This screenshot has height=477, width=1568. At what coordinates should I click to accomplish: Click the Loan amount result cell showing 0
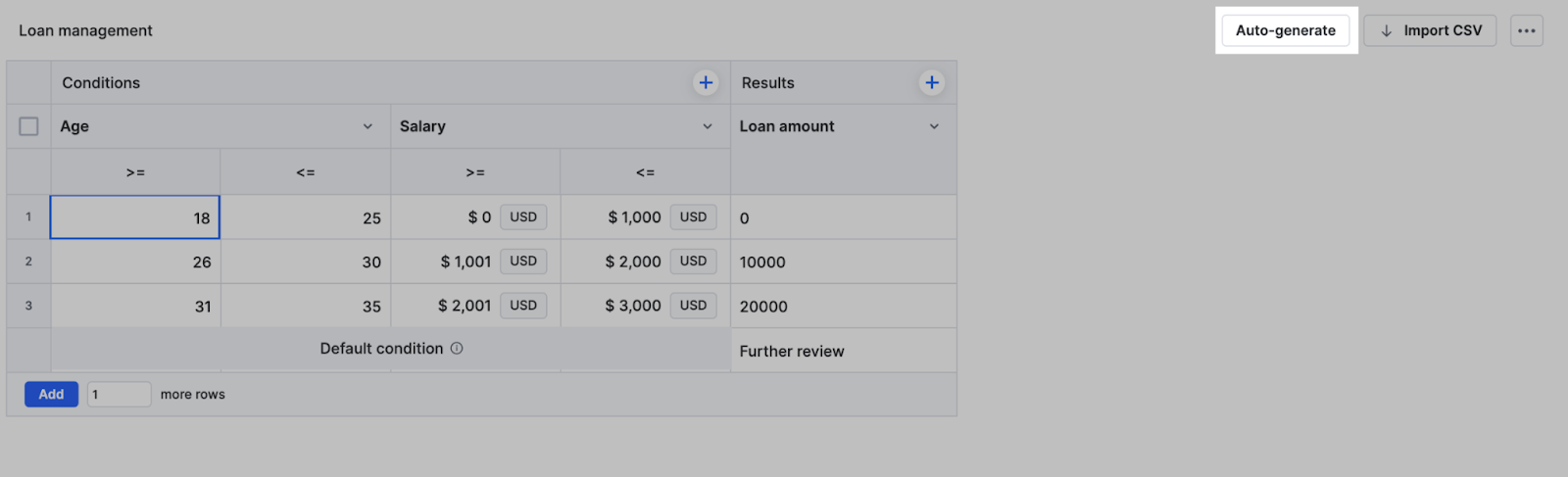pyautogui.click(x=844, y=217)
